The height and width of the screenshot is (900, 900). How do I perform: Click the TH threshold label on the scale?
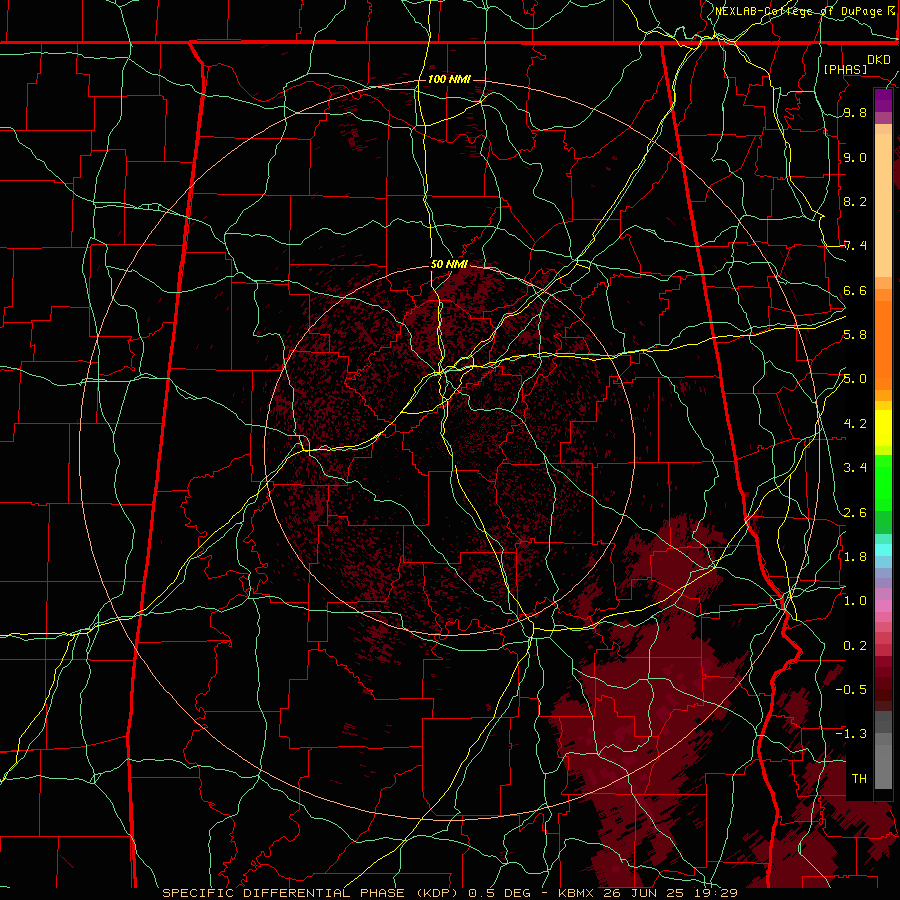click(859, 778)
